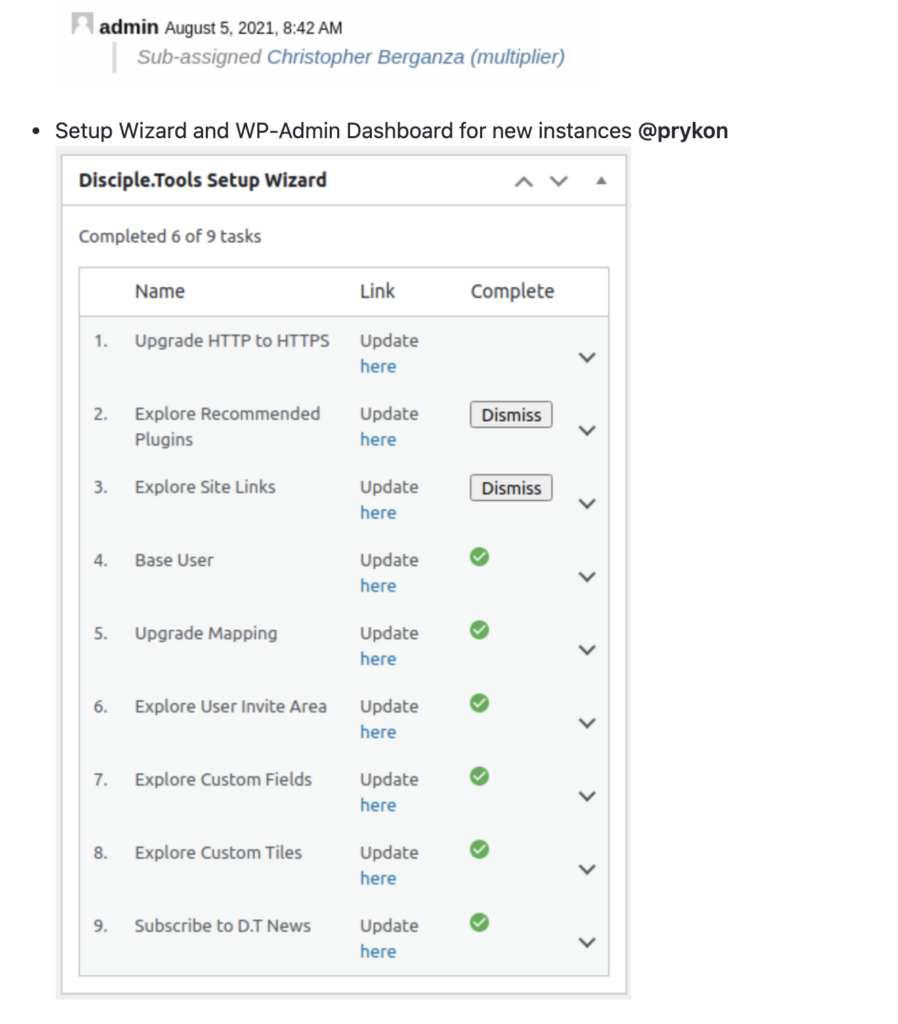Open 'here' link for Upgrade HTTP to HTTPS
This screenshot has width=898, height=1024.
378,366
